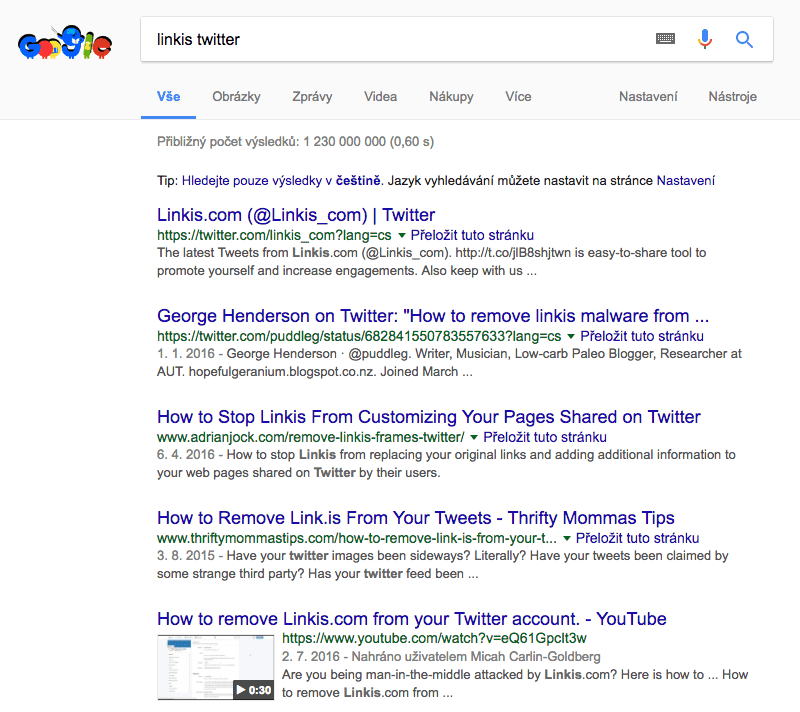The image size is (800, 712).
Task: Start voice search with microphone icon
Action: tap(705, 39)
